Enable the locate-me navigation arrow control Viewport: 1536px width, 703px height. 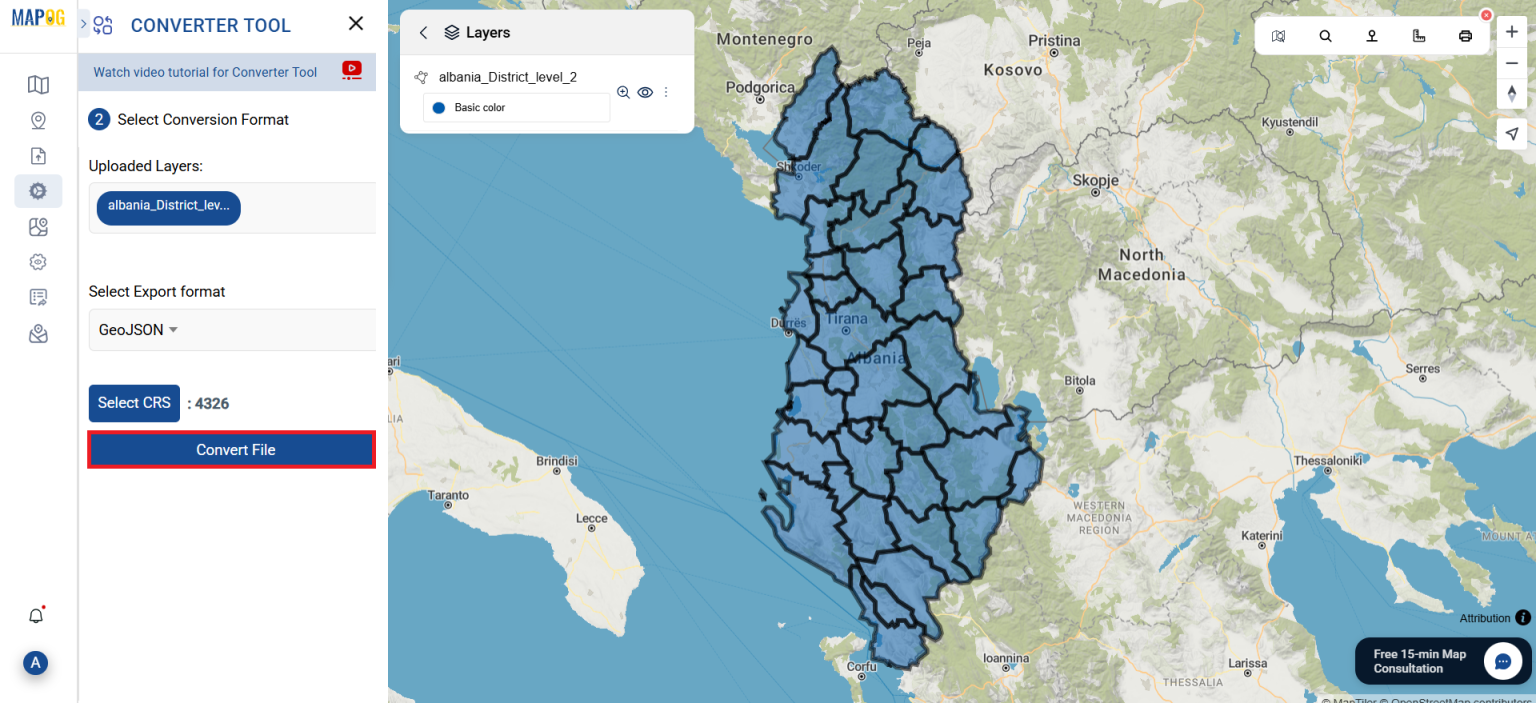click(1511, 133)
